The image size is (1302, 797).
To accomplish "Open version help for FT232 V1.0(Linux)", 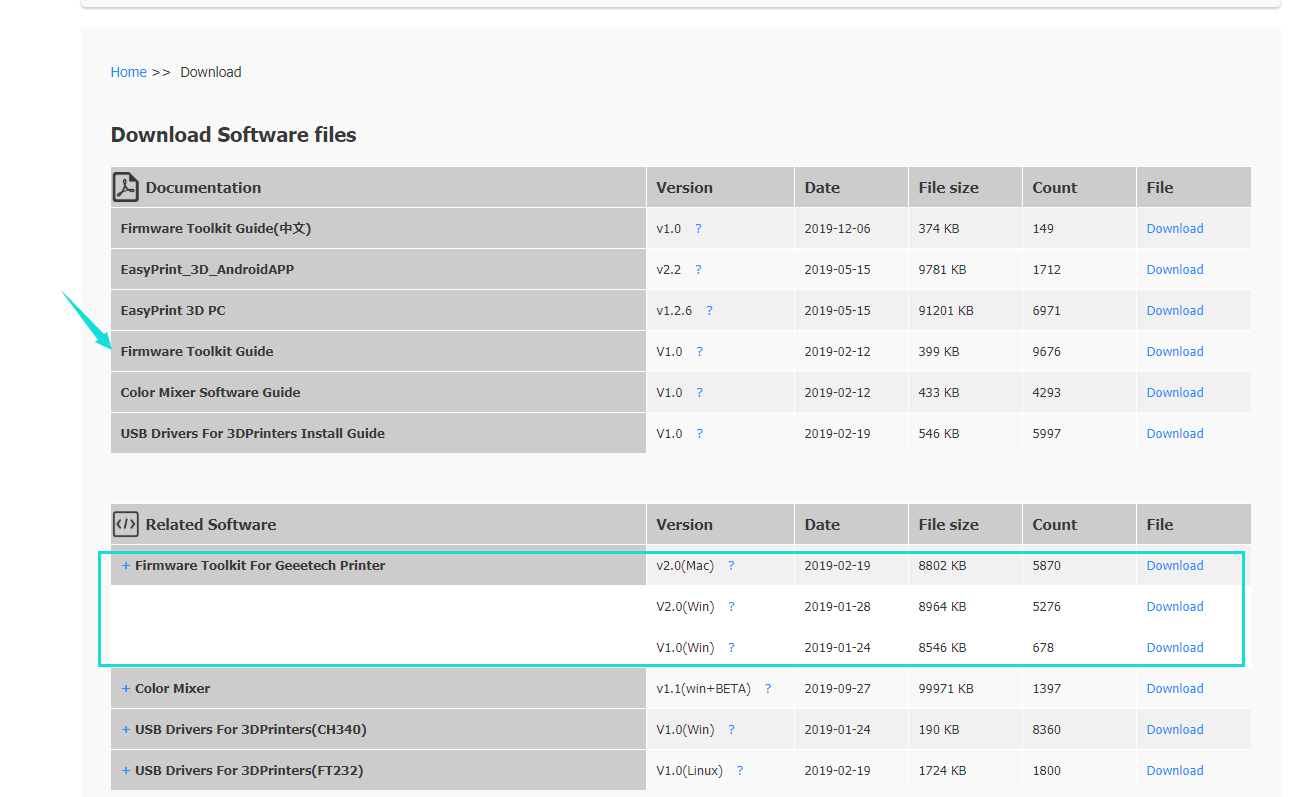I will tap(740, 771).
